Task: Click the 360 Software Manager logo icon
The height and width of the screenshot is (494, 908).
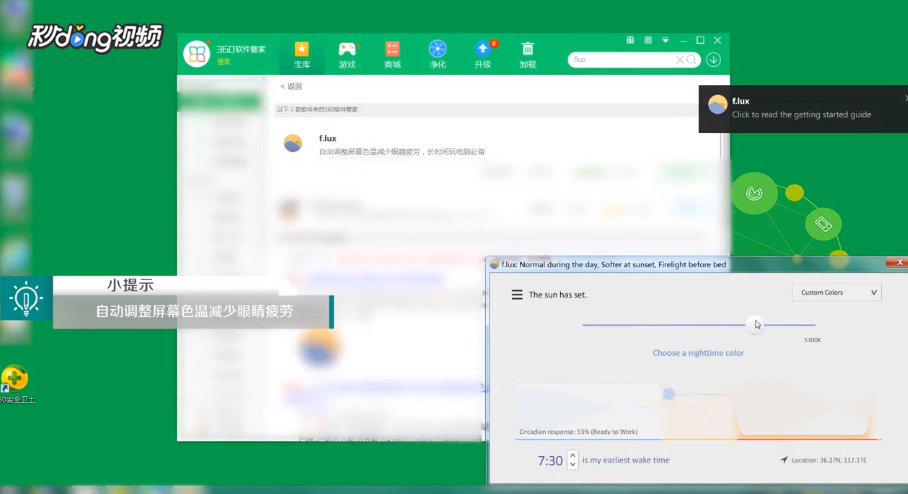Action: point(197,54)
